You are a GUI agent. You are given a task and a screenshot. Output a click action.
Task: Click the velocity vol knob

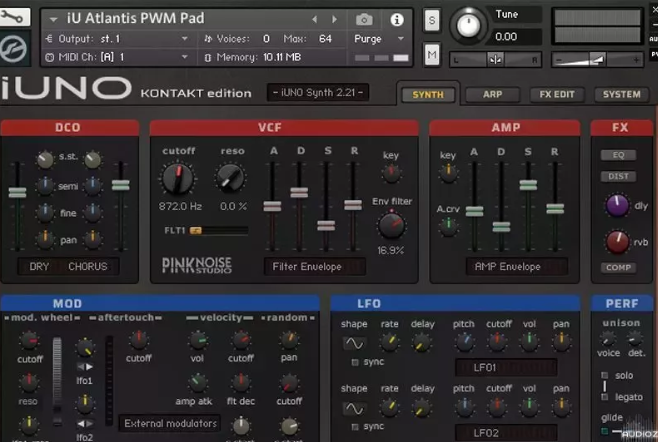tap(197, 340)
